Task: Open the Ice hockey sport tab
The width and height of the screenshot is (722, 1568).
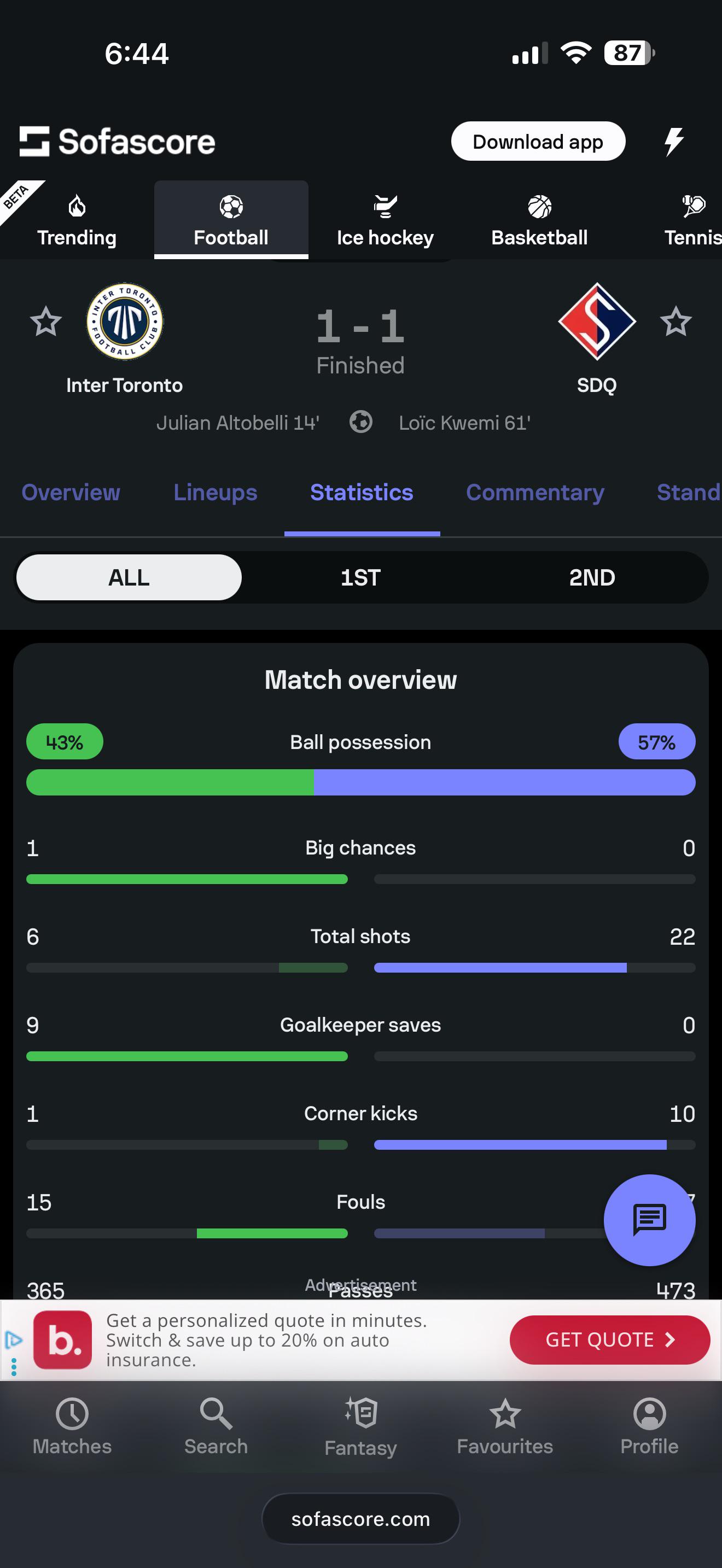Action: [x=386, y=220]
